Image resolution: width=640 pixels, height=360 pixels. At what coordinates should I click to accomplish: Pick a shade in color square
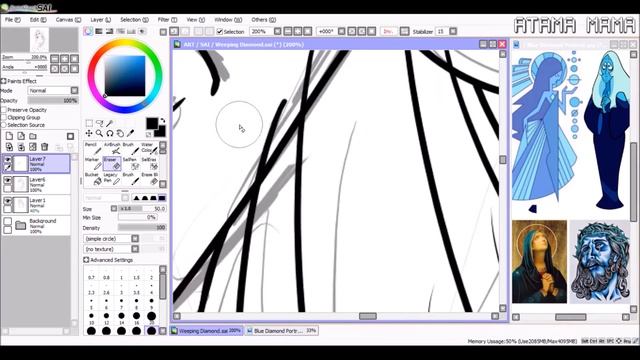tap(124, 76)
